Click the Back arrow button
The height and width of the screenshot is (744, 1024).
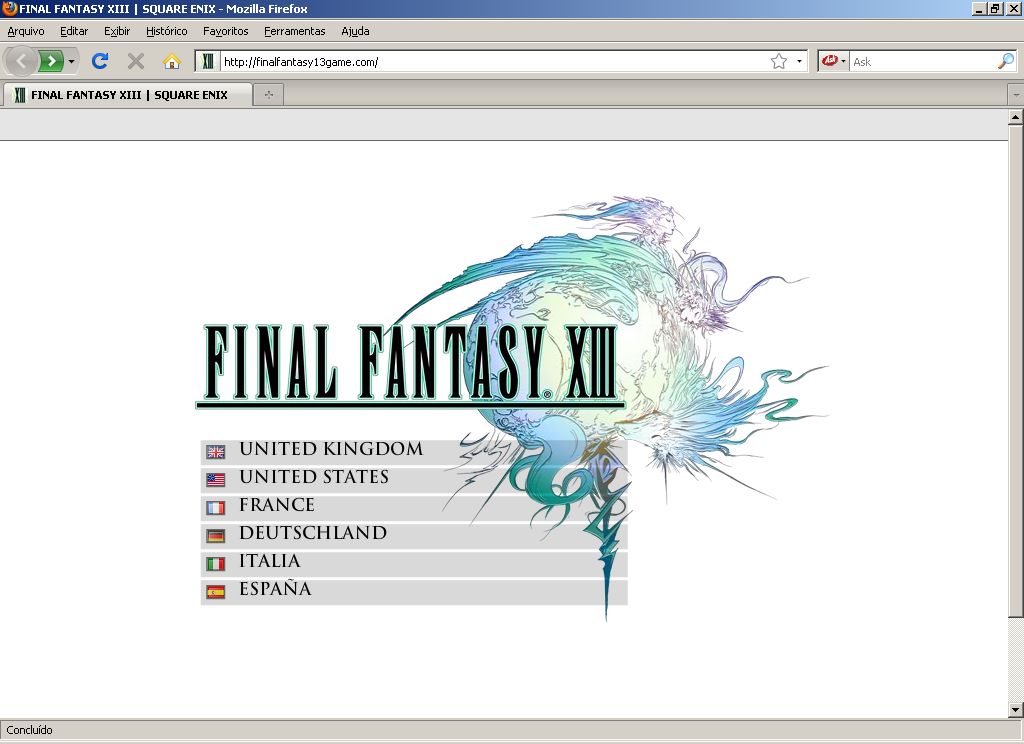(21, 61)
